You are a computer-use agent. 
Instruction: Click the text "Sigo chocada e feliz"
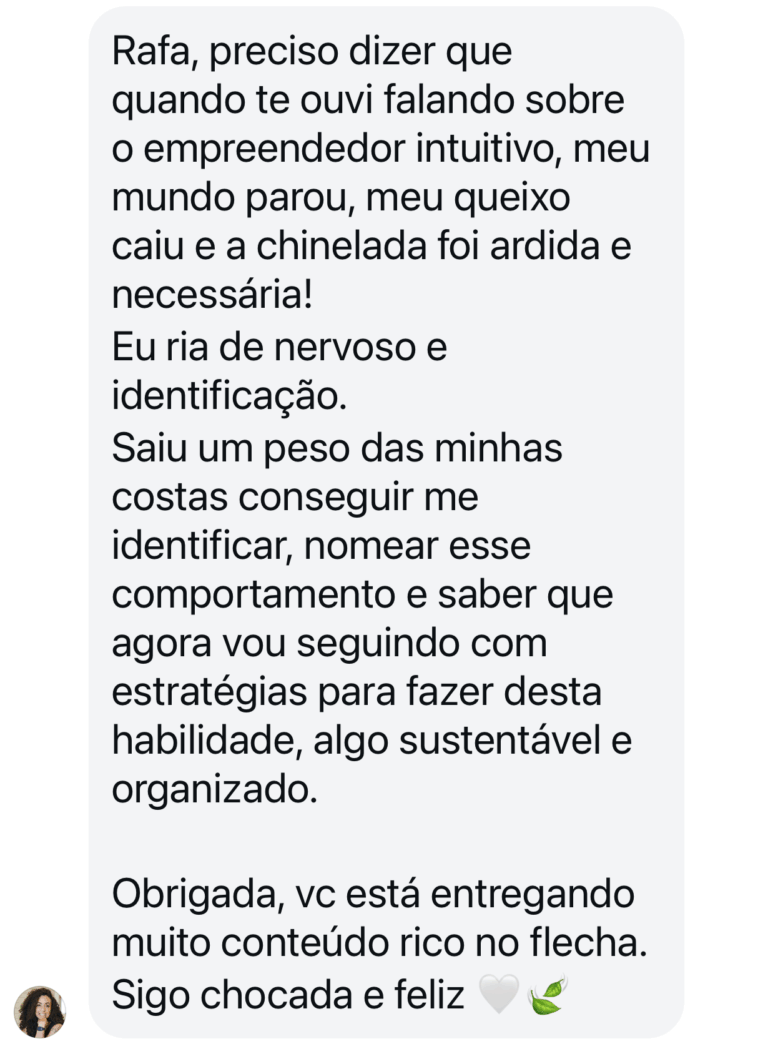(x=288, y=995)
